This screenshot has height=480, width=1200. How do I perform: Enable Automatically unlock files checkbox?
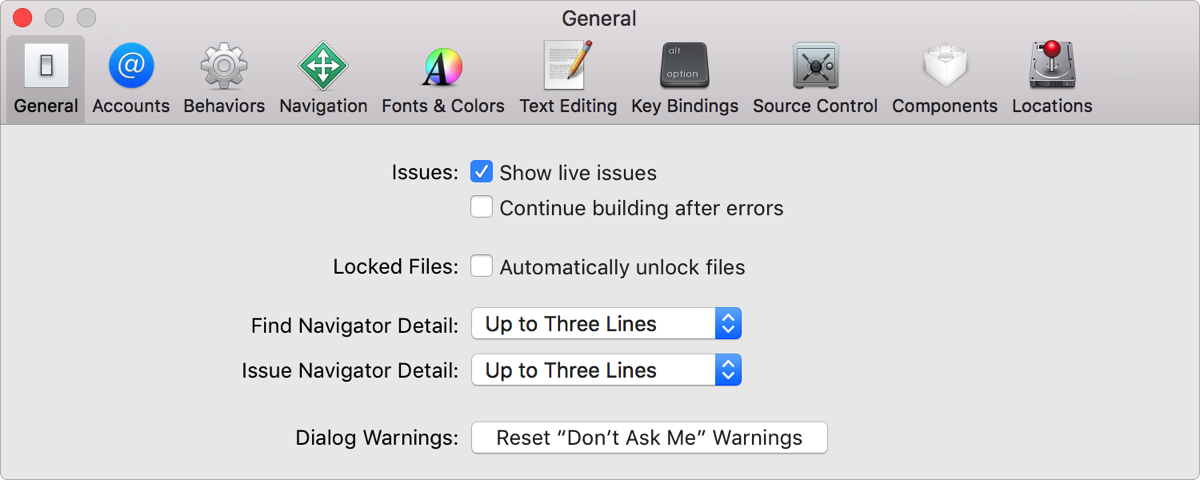pyautogui.click(x=482, y=267)
